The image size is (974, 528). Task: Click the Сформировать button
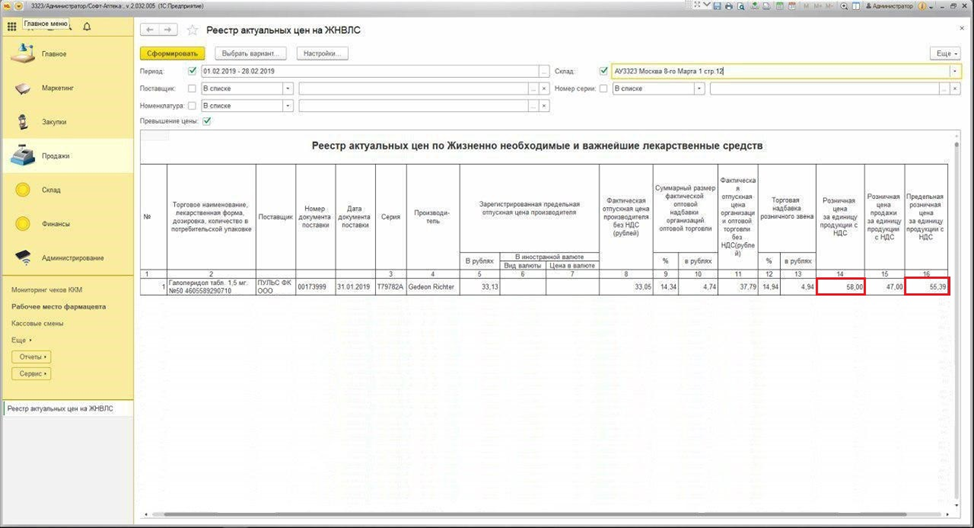[x=171, y=53]
